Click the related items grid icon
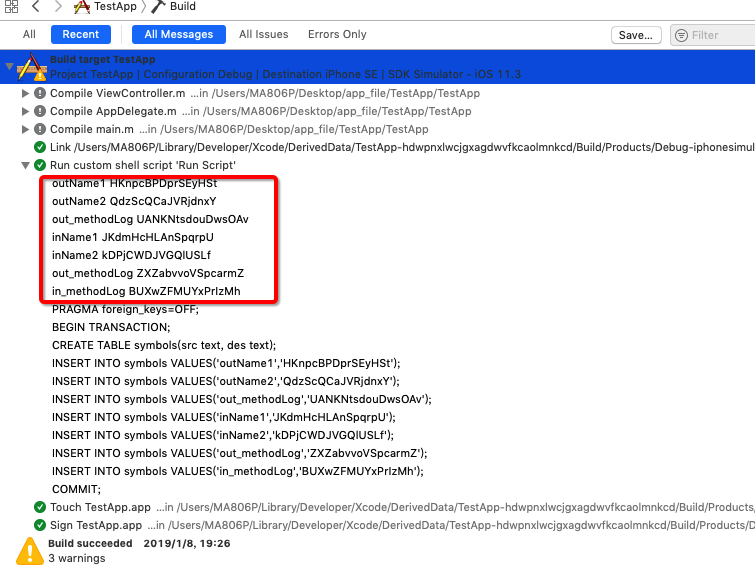 11,7
